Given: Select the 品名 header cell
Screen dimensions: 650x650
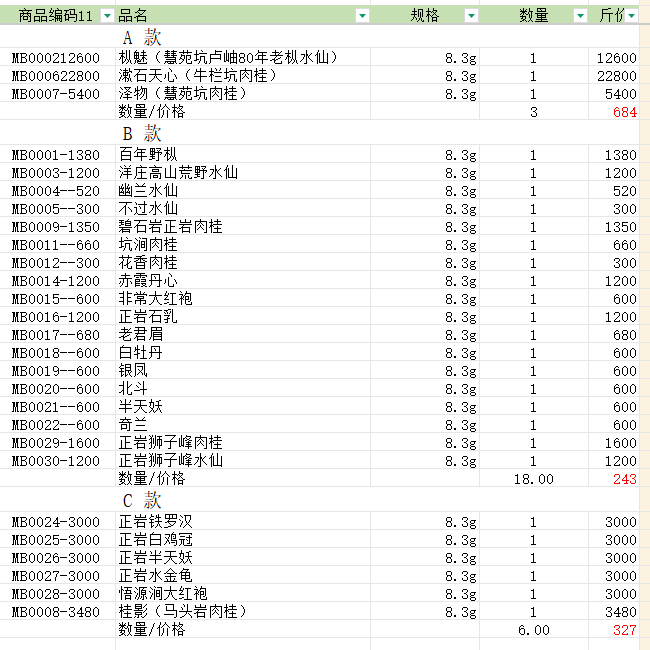Looking at the screenshot, I should point(243,15).
